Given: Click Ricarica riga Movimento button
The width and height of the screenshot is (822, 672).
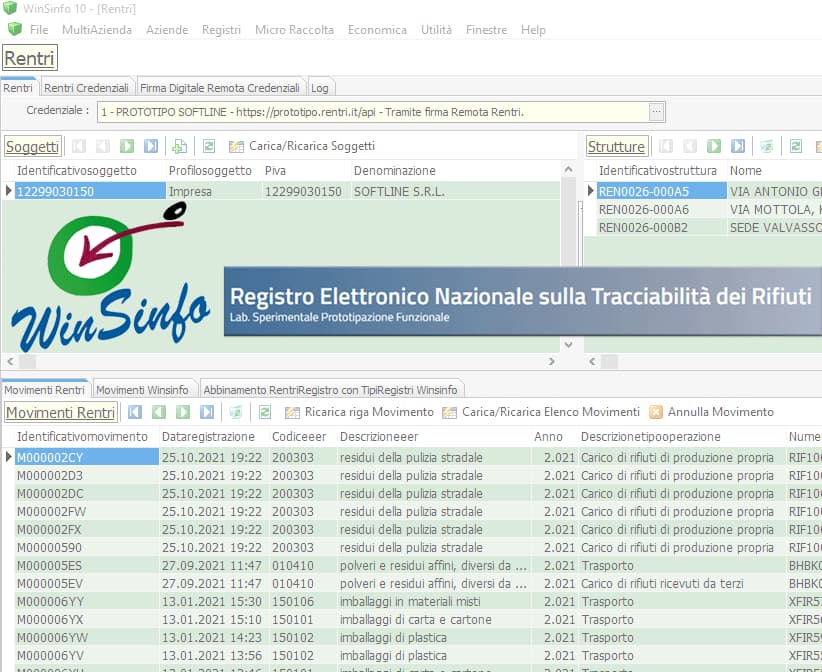Looking at the screenshot, I should (x=359, y=412).
